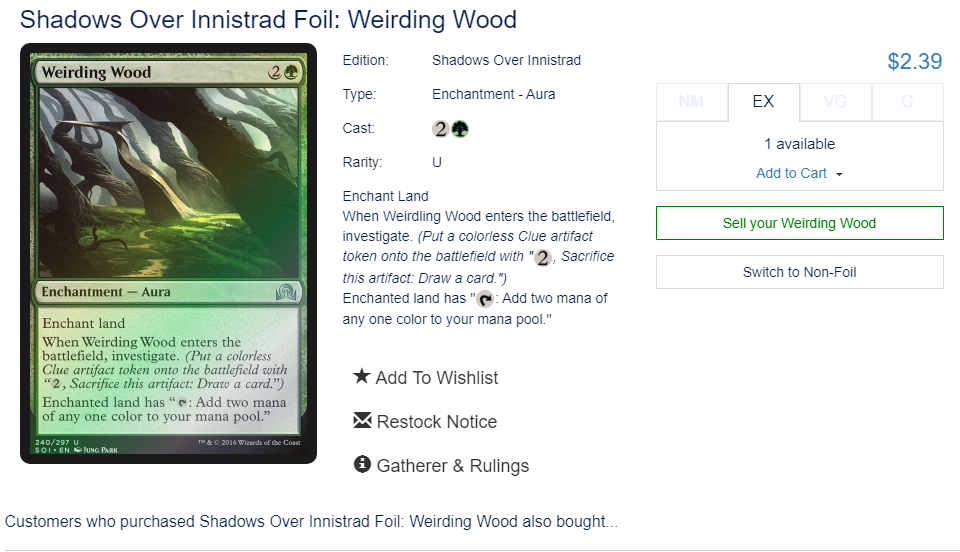Open the Add to Cart dropdown arrow
Image resolution: width=960 pixels, height=552 pixels.
[x=839, y=174]
